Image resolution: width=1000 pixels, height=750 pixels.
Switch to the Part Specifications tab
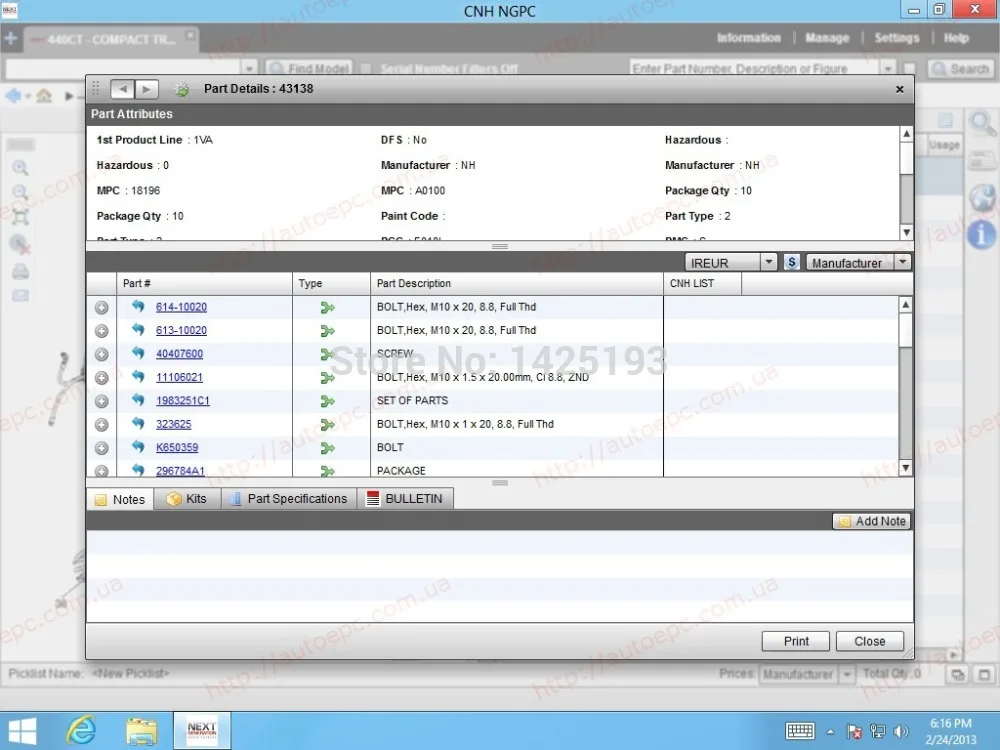(289, 499)
